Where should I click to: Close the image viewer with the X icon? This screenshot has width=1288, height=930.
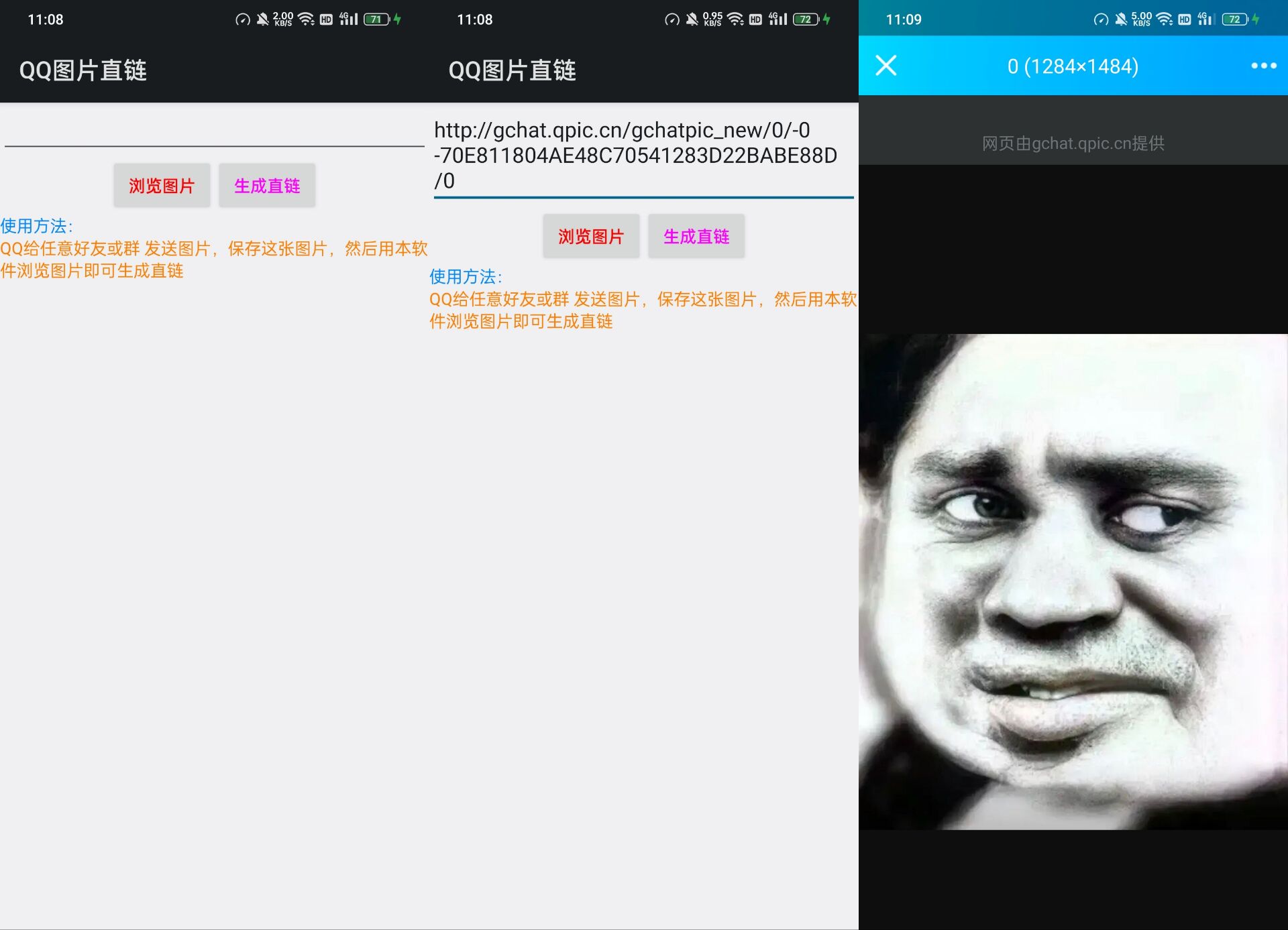click(x=885, y=66)
